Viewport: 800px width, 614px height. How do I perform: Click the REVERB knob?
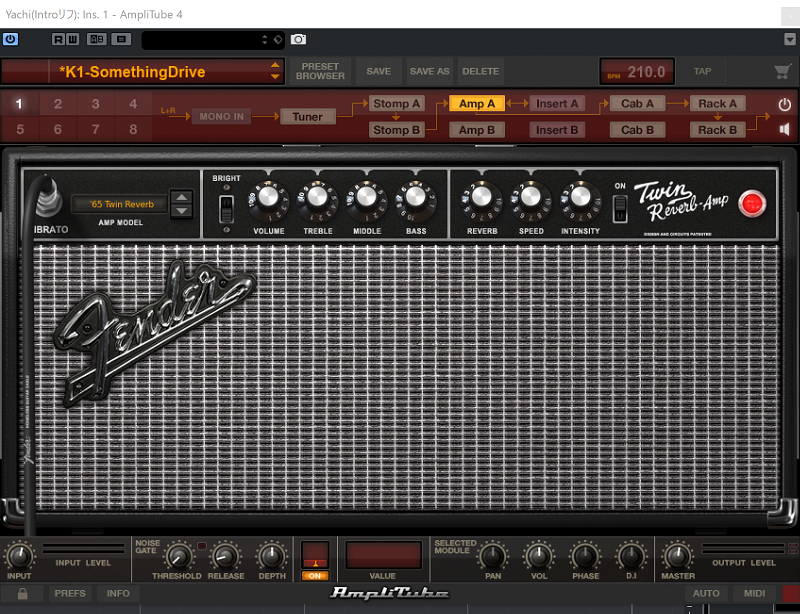point(482,198)
